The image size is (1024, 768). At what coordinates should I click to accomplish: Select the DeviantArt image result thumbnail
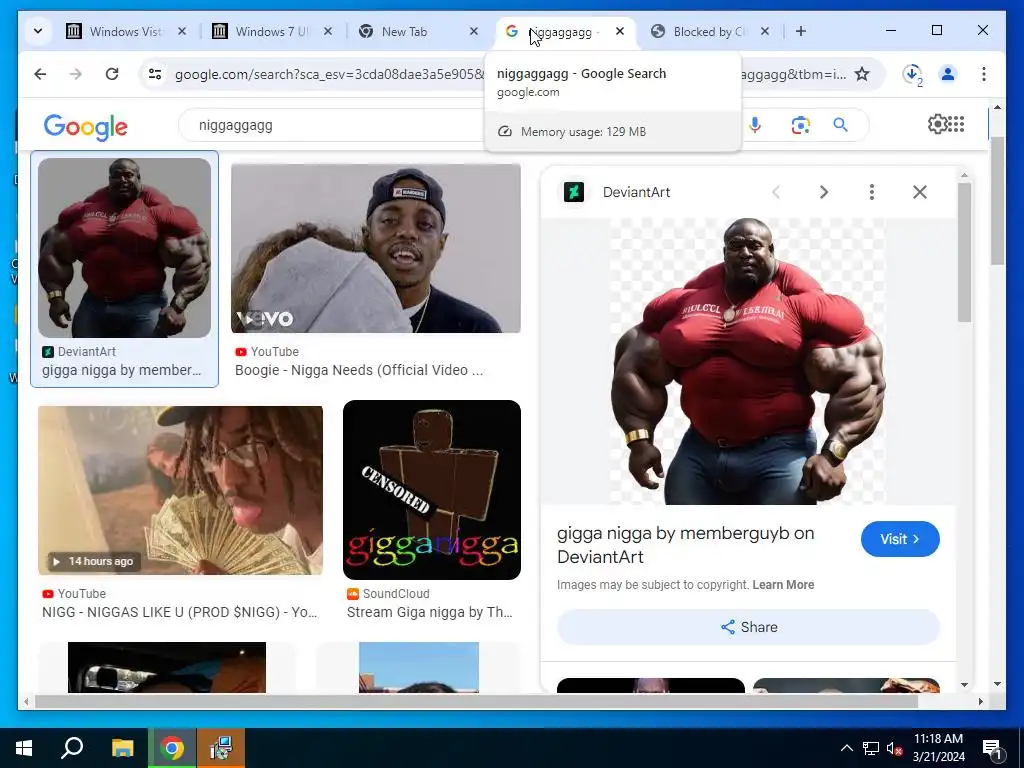(124, 248)
